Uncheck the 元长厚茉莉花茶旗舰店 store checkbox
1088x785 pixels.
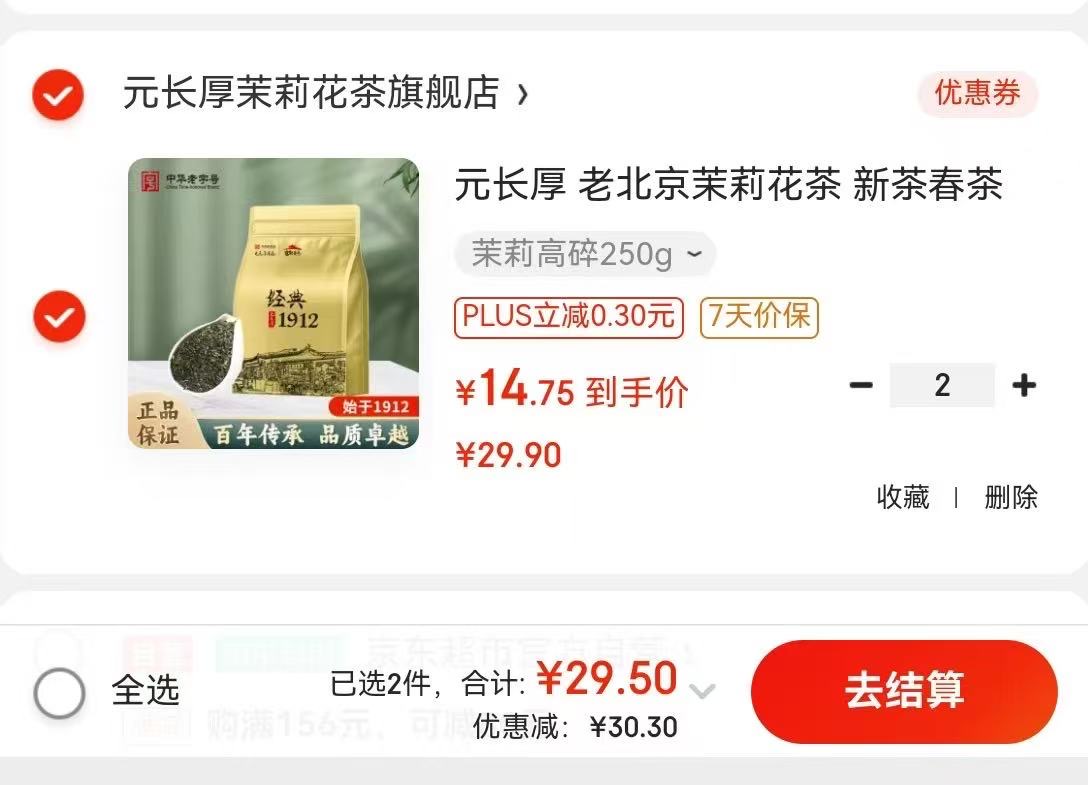(x=58, y=94)
